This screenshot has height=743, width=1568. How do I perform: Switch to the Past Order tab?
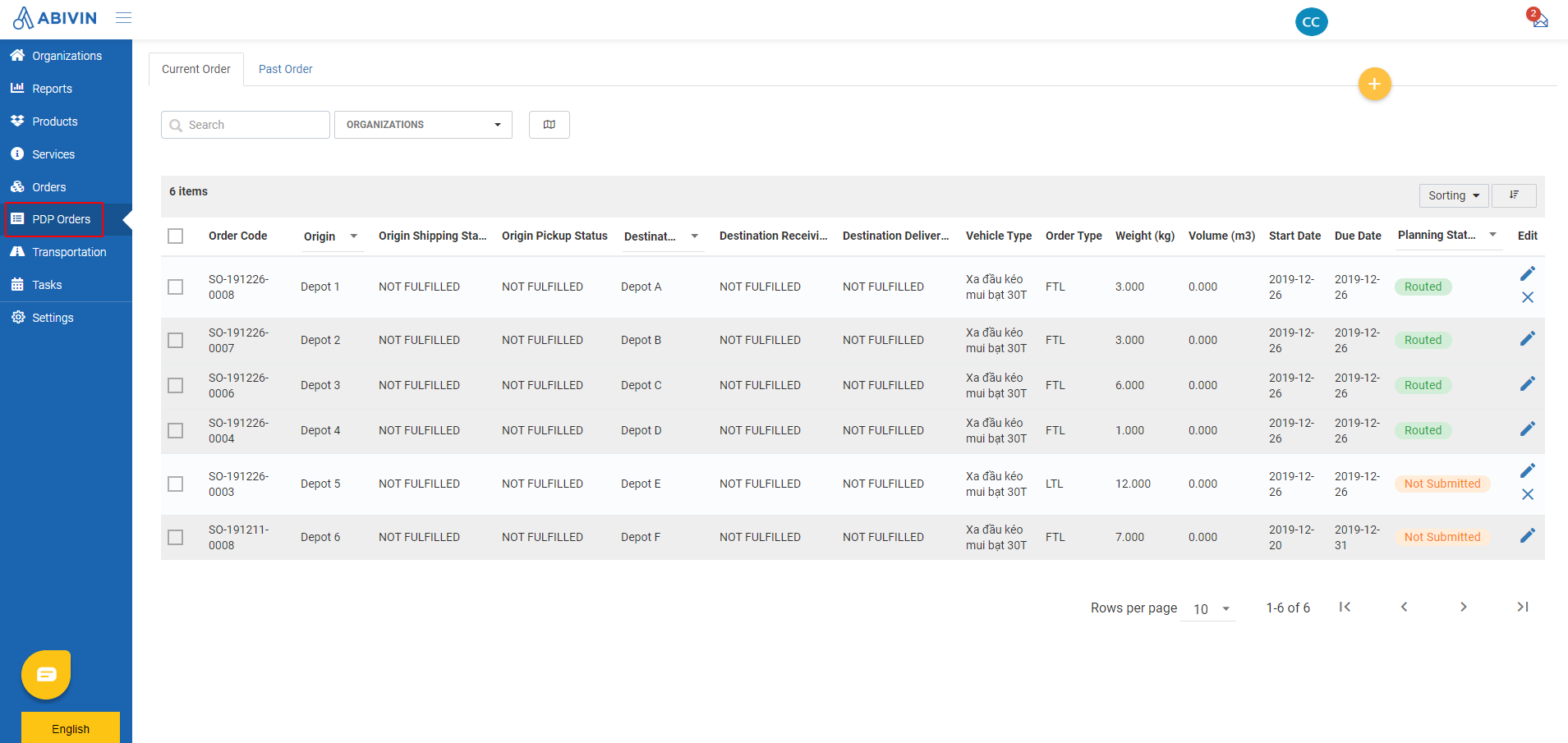pos(285,69)
